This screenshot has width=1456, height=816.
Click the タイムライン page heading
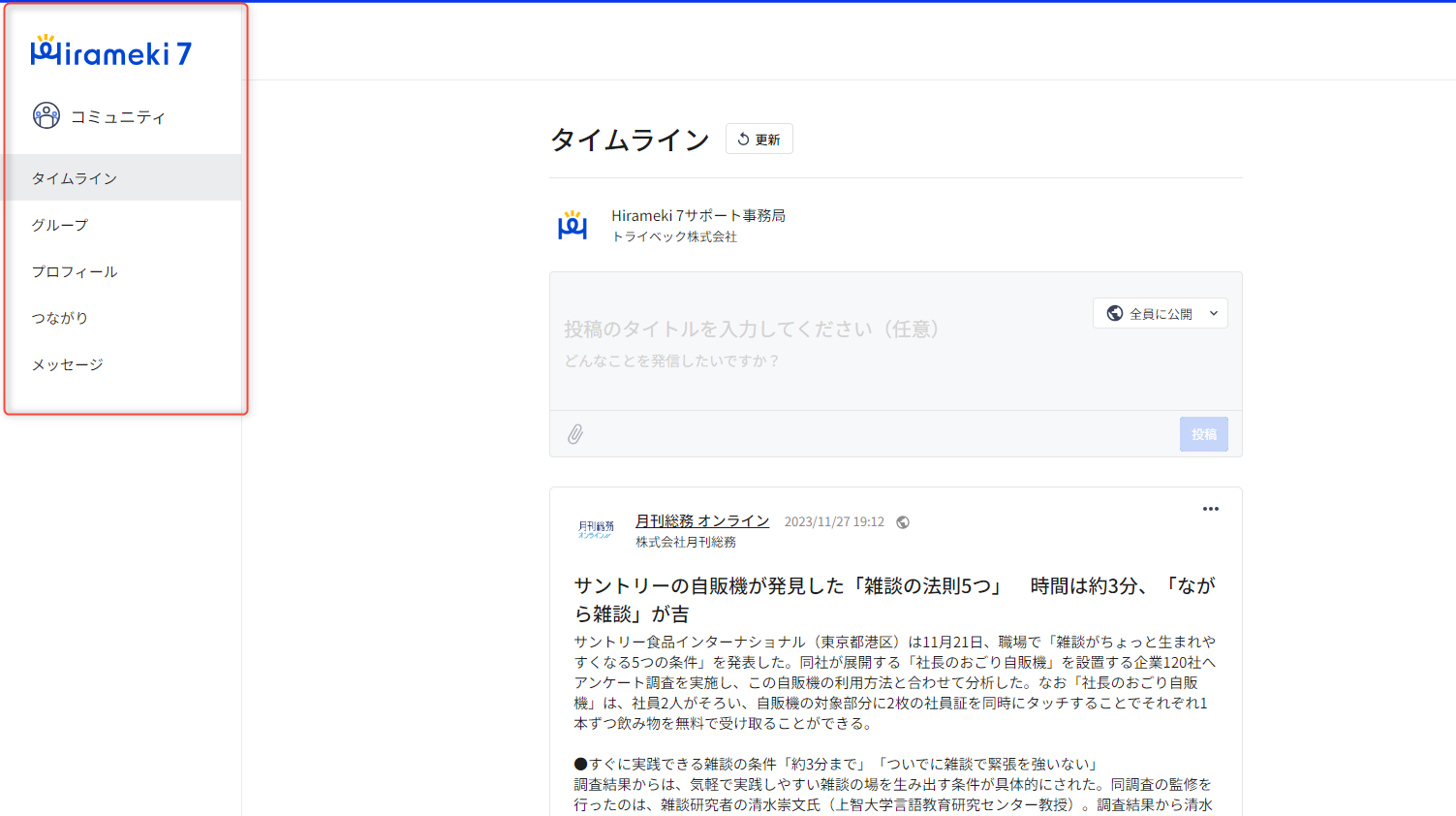[x=630, y=140]
